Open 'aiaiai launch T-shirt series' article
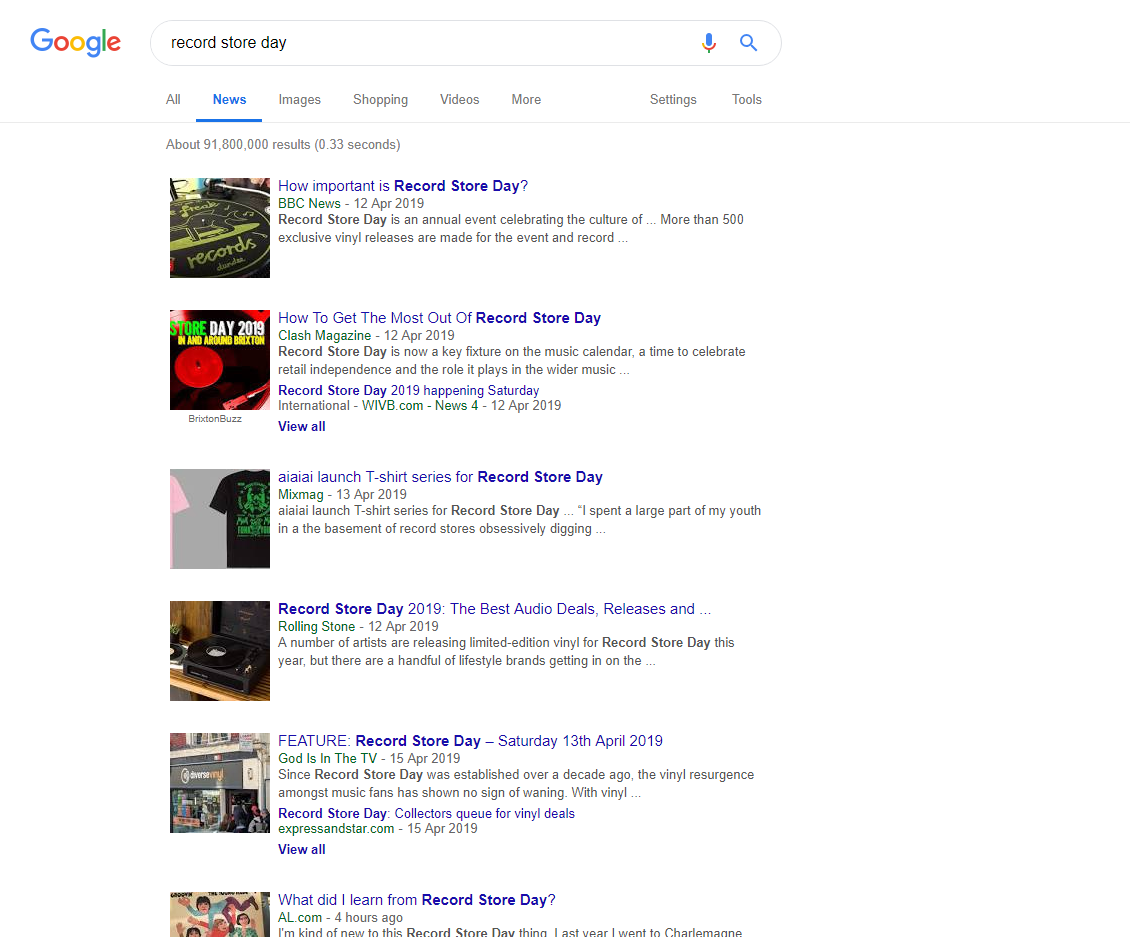The width and height of the screenshot is (1130, 937). coord(440,477)
